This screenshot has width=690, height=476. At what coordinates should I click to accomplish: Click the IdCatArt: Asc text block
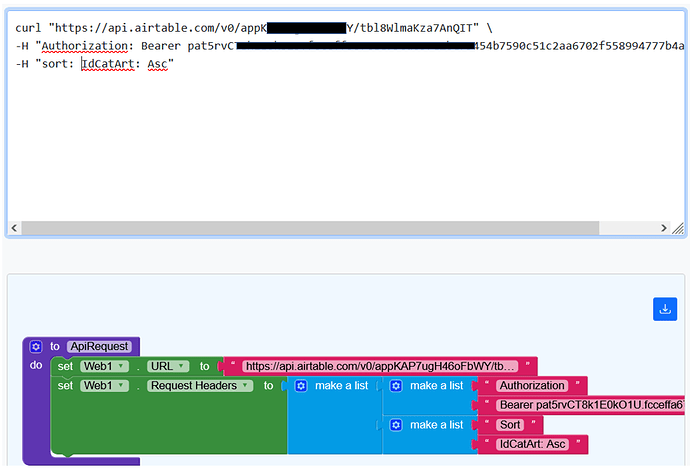coord(532,444)
